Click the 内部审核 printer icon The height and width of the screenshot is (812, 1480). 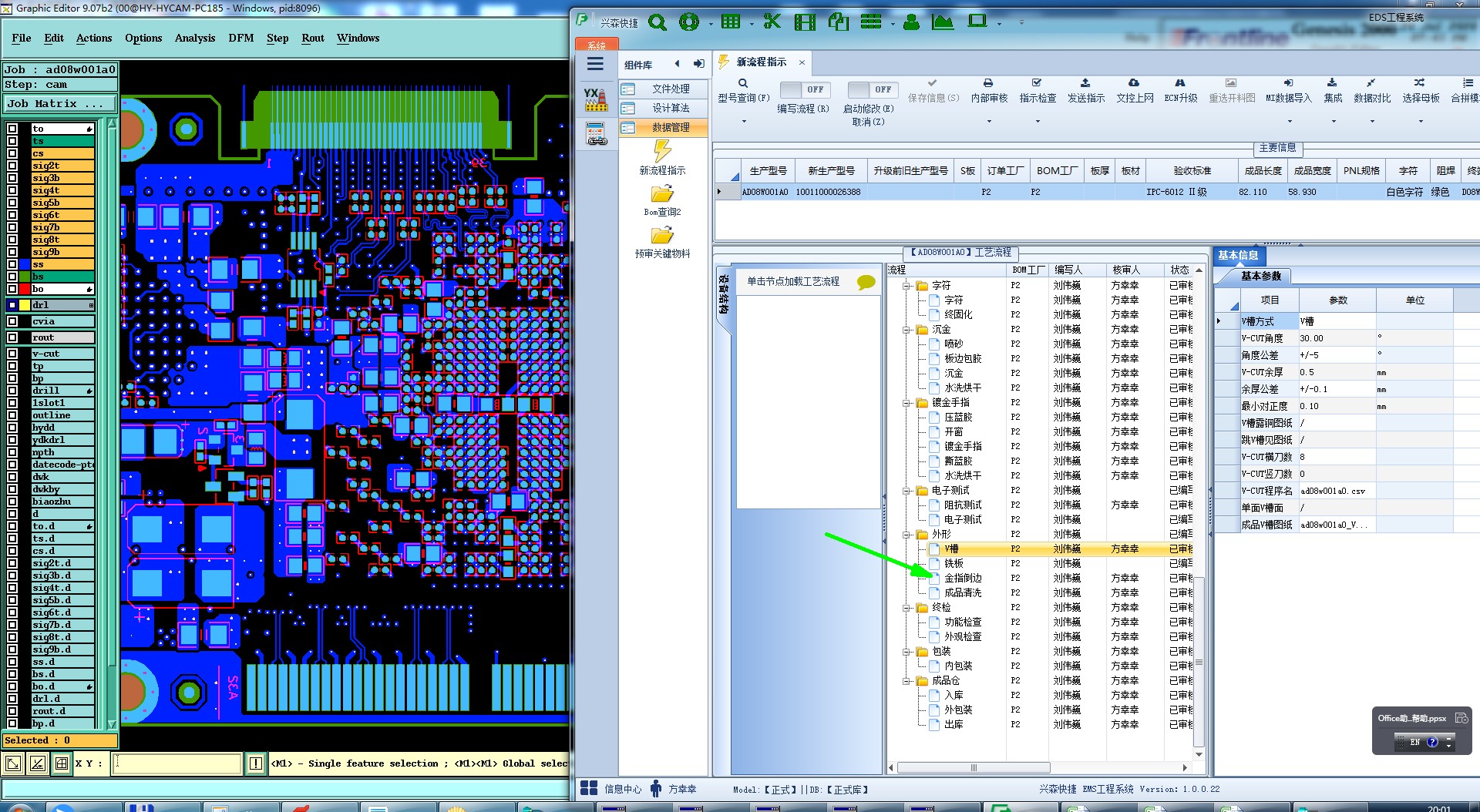click(988, 83)
